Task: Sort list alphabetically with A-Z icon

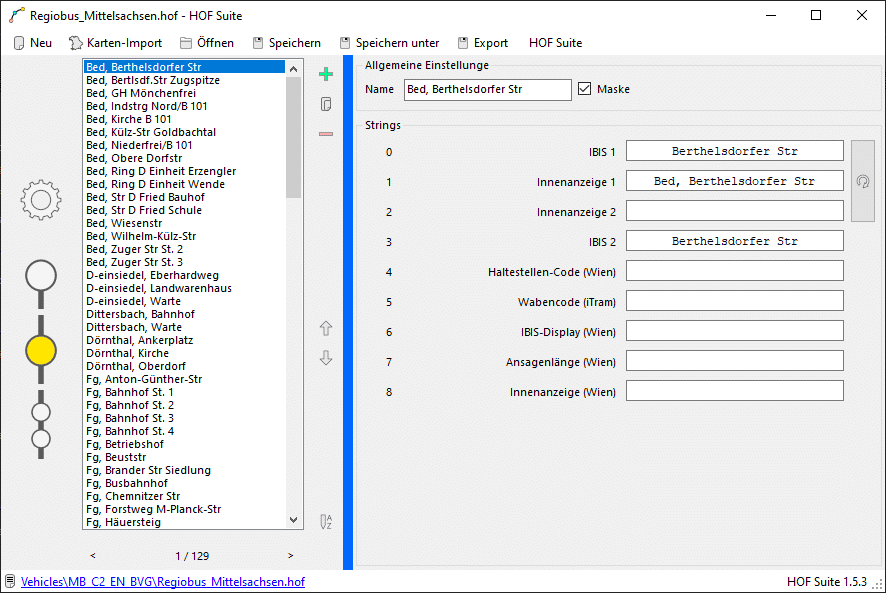Action: 325,521
